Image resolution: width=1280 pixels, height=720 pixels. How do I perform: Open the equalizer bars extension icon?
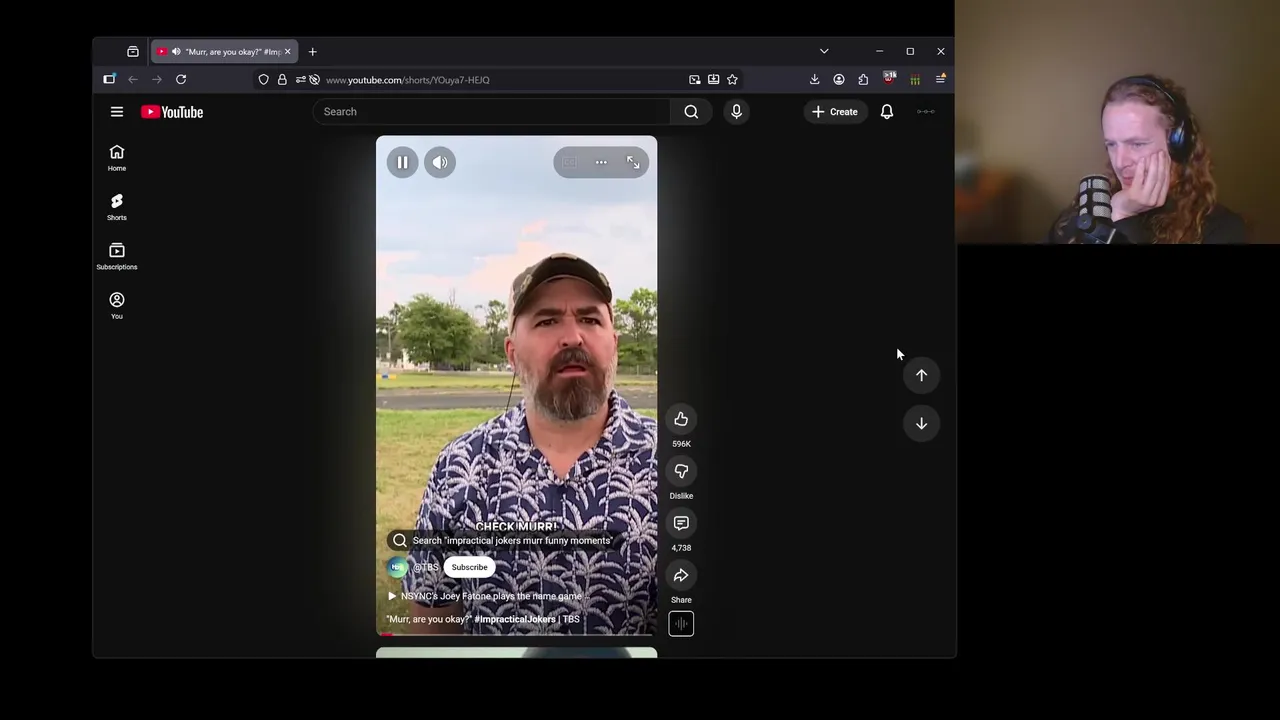click(x=915, y=80)
